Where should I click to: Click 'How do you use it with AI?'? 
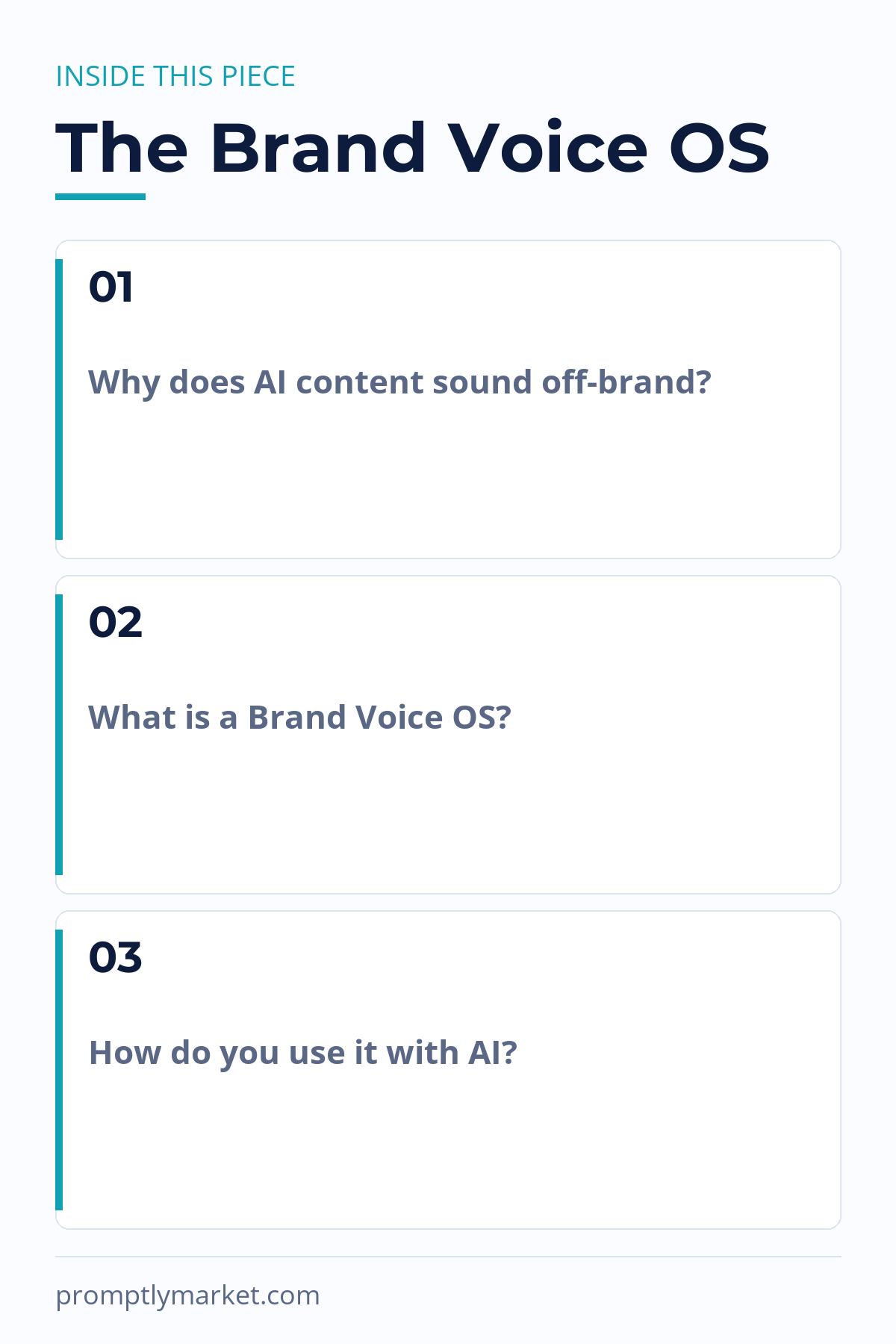pyautogui.click(x=303, y=1053)
